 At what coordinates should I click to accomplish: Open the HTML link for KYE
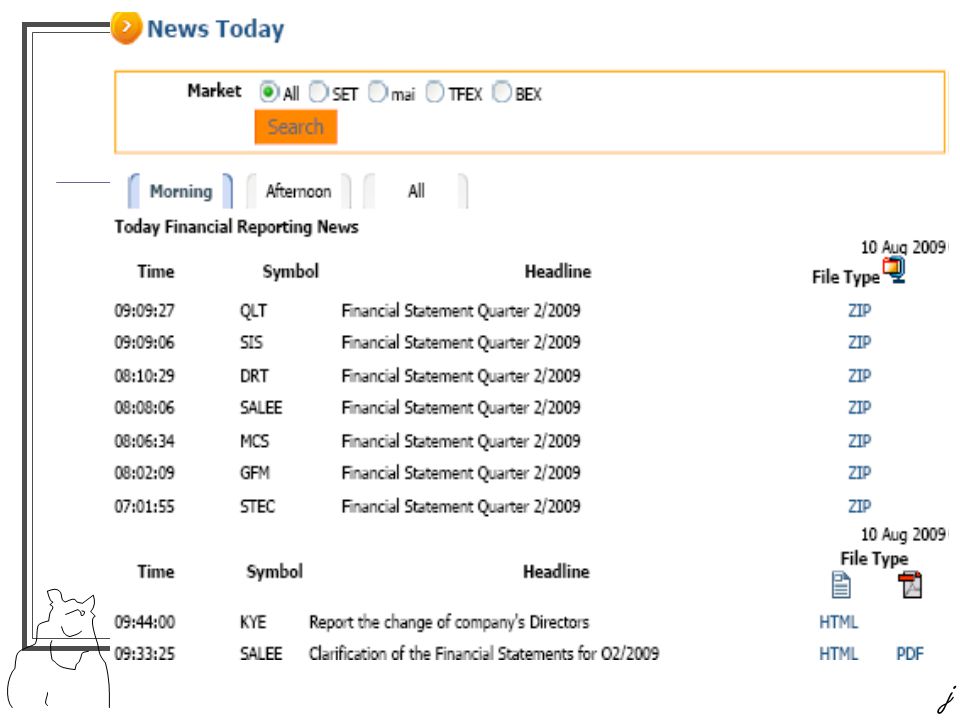coord(838,622)
